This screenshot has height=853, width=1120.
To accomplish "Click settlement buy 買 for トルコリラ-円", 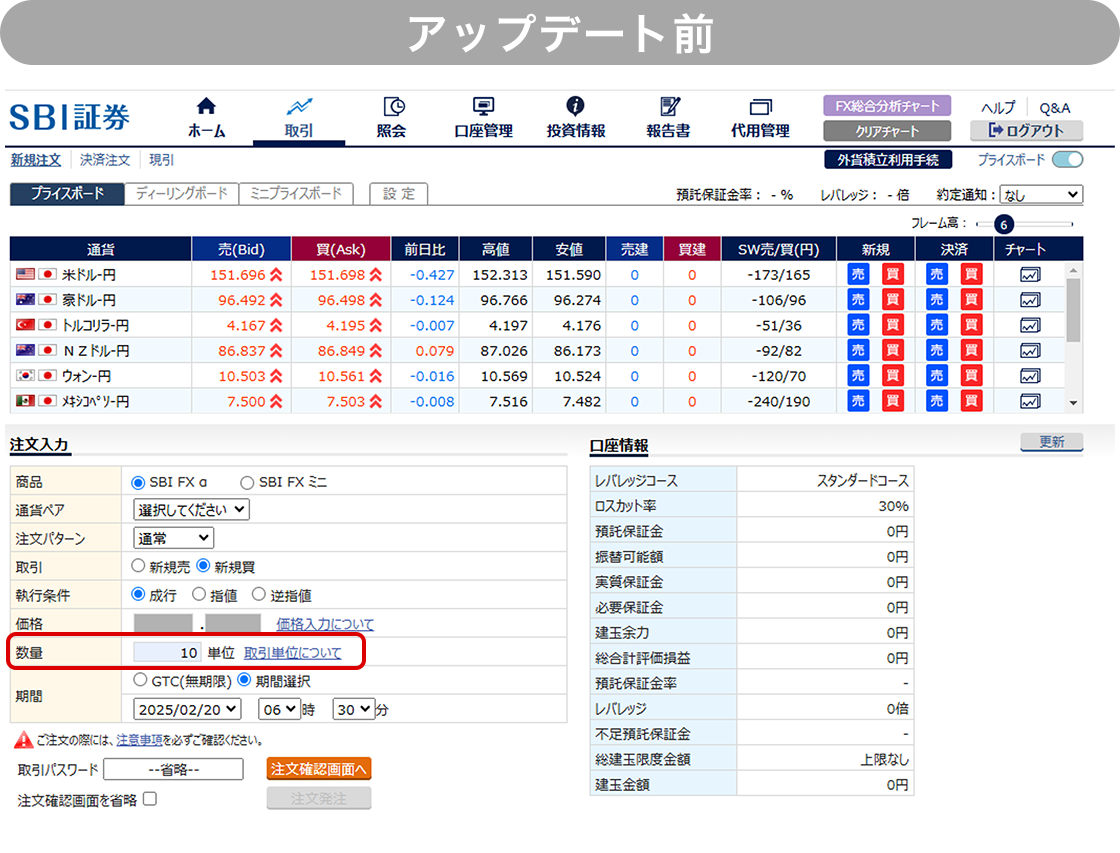I will [x=971, y=325].
